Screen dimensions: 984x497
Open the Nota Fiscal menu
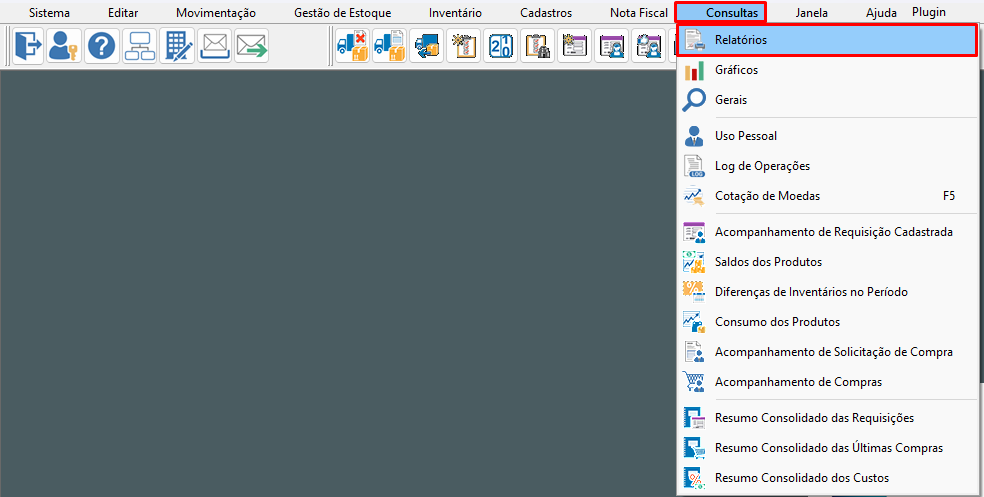click(x=639, y=13)
